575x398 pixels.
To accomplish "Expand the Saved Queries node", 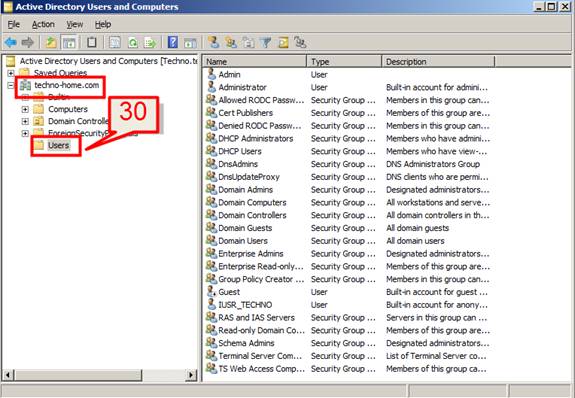I will (11, 73).
